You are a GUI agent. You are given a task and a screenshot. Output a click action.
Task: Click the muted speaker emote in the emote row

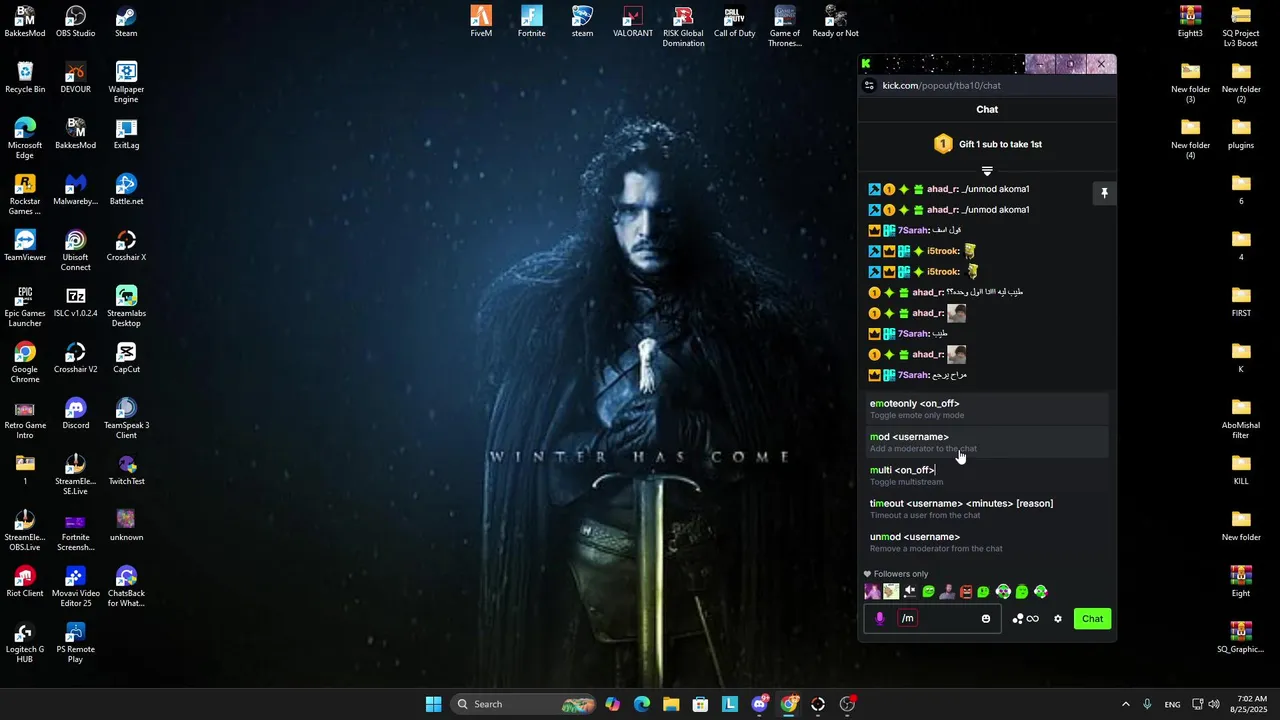pos(910,592)
